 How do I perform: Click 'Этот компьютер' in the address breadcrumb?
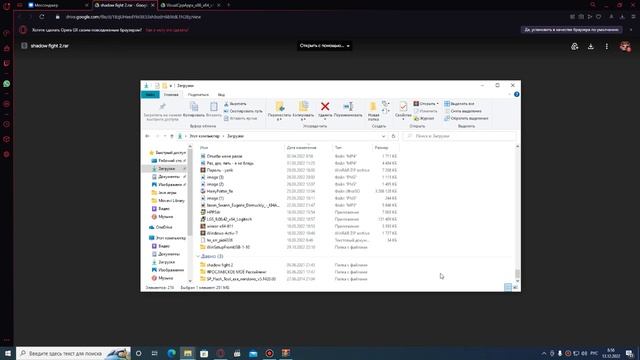204,136
